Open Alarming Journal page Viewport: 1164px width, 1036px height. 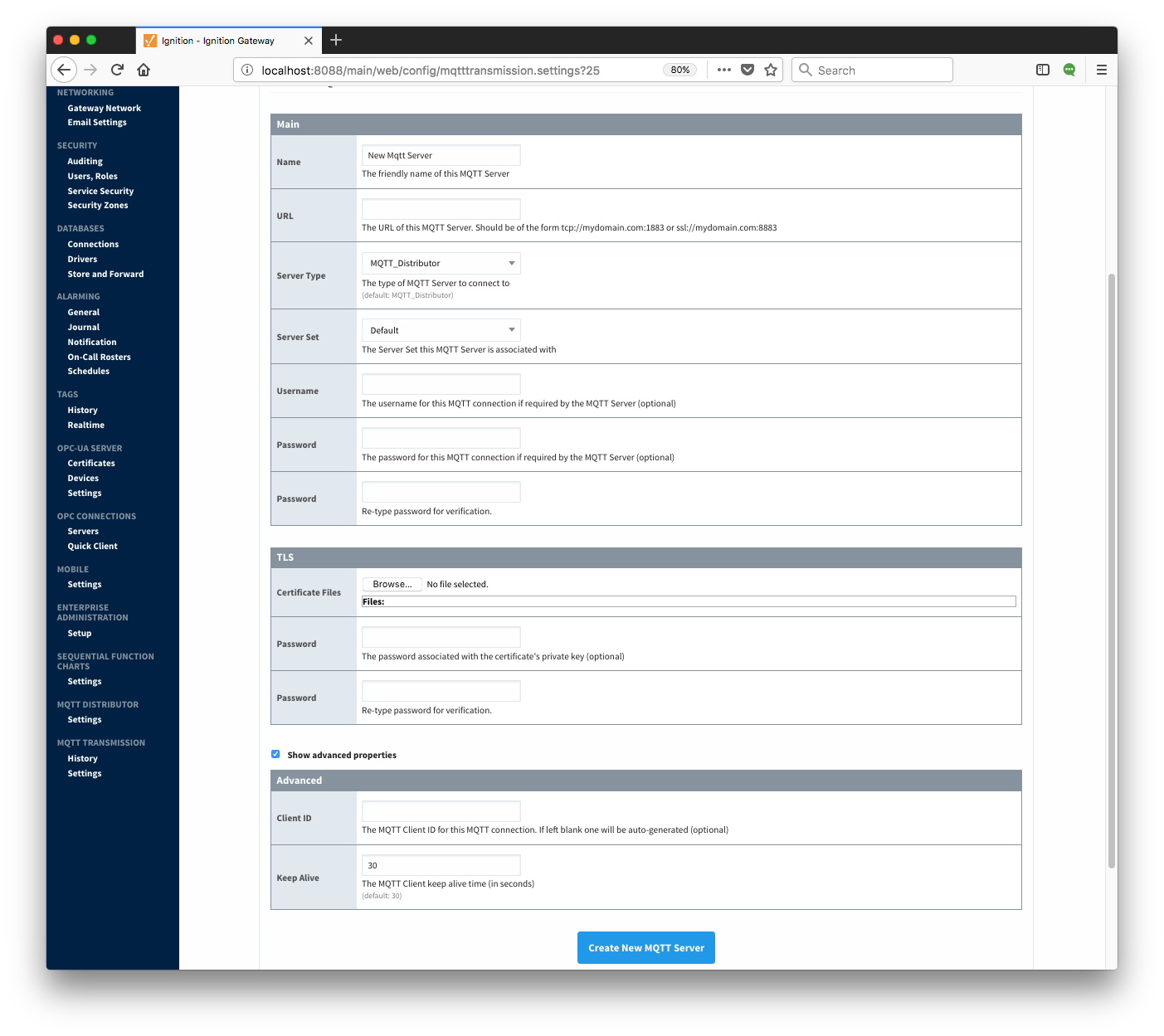[x=84, y=327]
